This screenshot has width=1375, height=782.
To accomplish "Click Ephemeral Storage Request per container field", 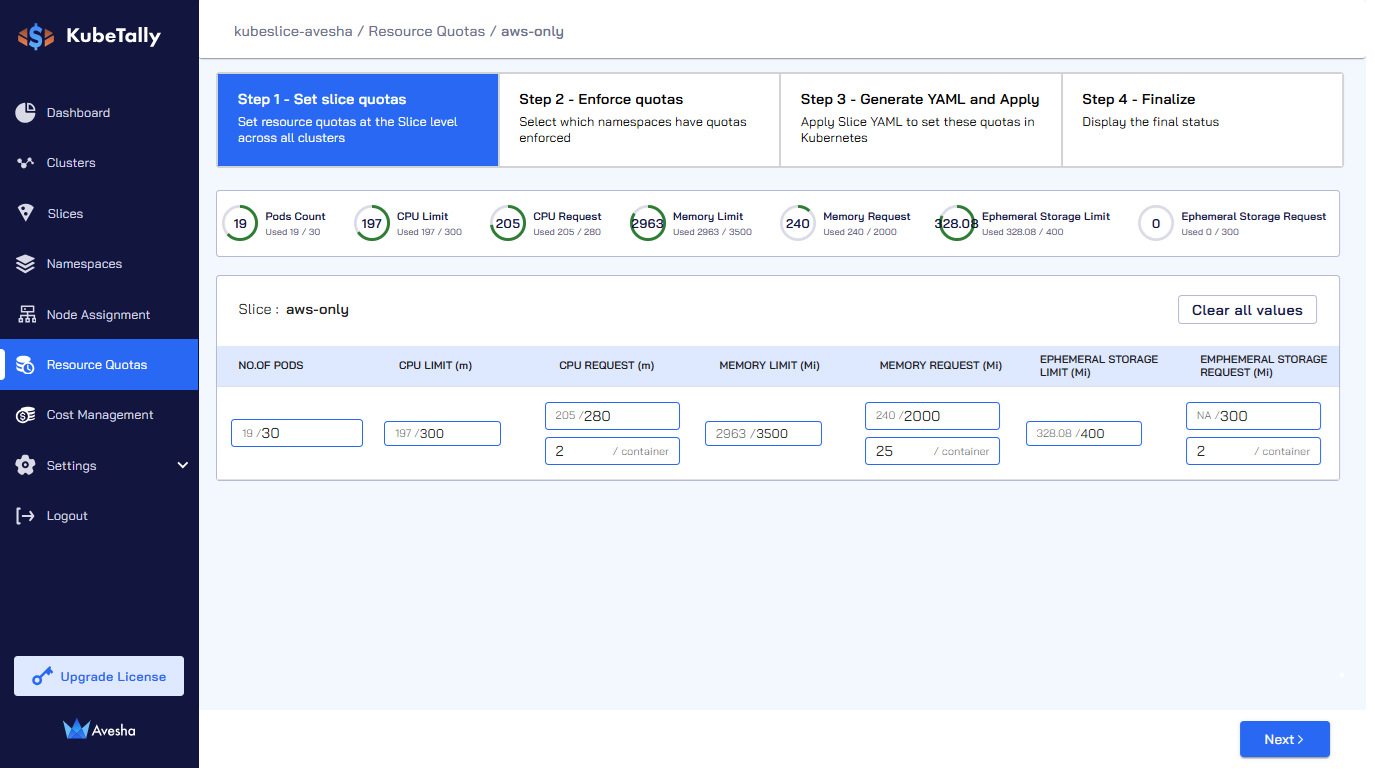I will coord(1253,451).
